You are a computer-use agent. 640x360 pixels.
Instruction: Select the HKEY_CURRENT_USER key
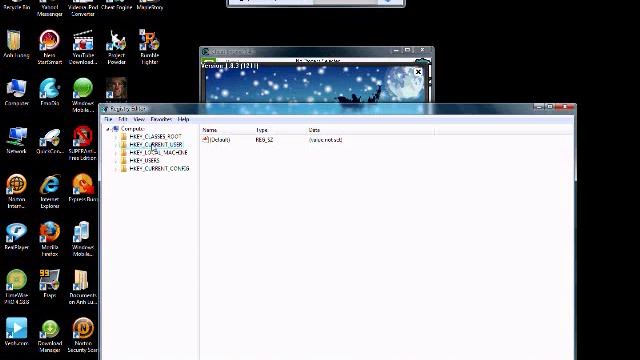[x=156, y=144]
